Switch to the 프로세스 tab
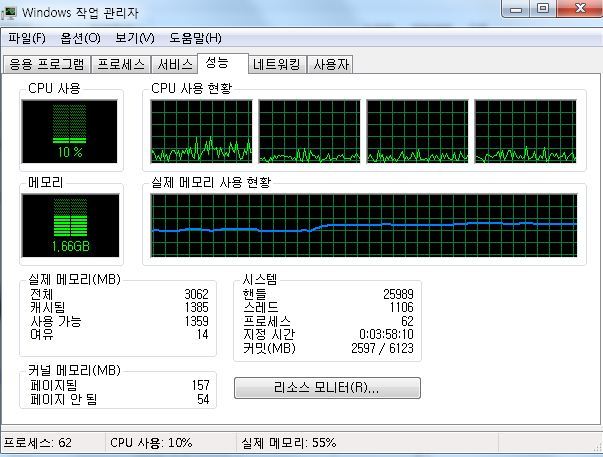 (121, 64)
